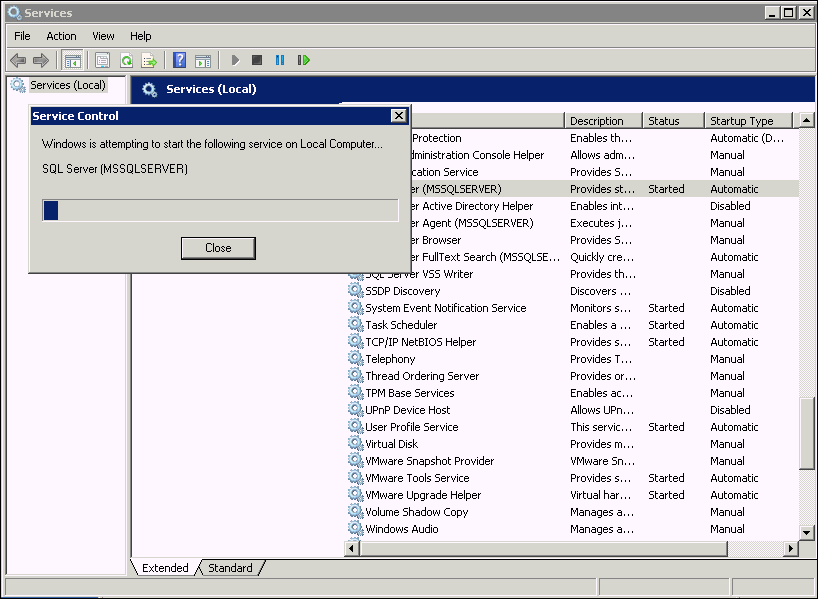Switch to the Standard tab

[x=230, y=568]
